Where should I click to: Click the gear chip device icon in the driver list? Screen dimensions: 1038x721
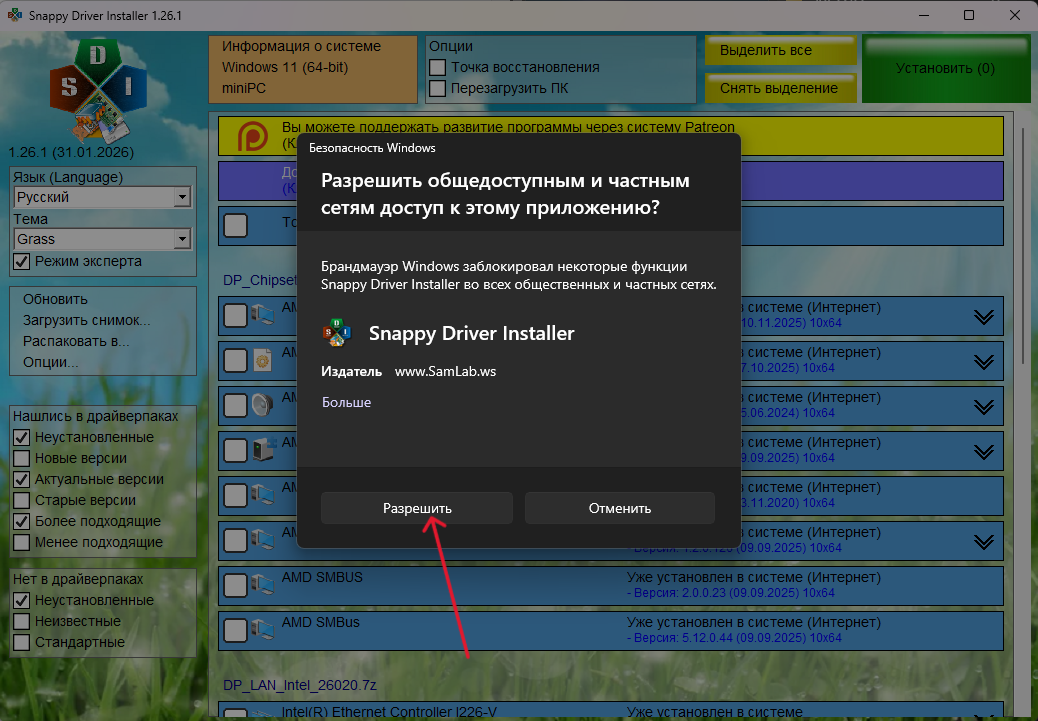tap(264, 359)
